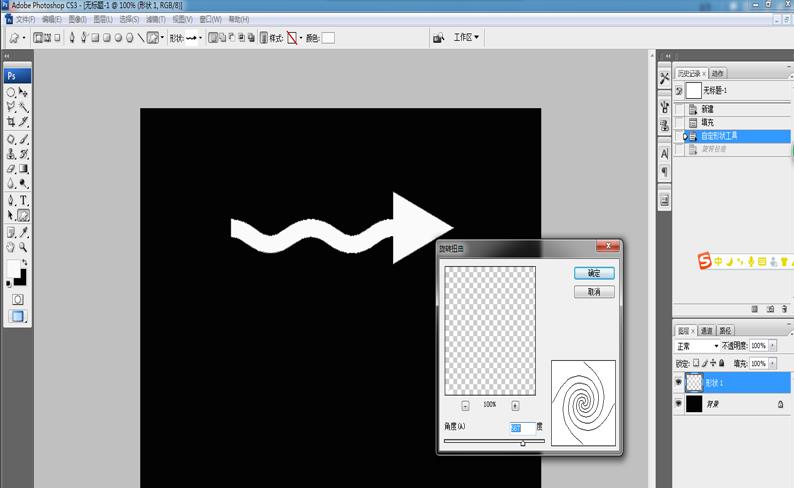Launch Bridge from options bar

[439, 38]
